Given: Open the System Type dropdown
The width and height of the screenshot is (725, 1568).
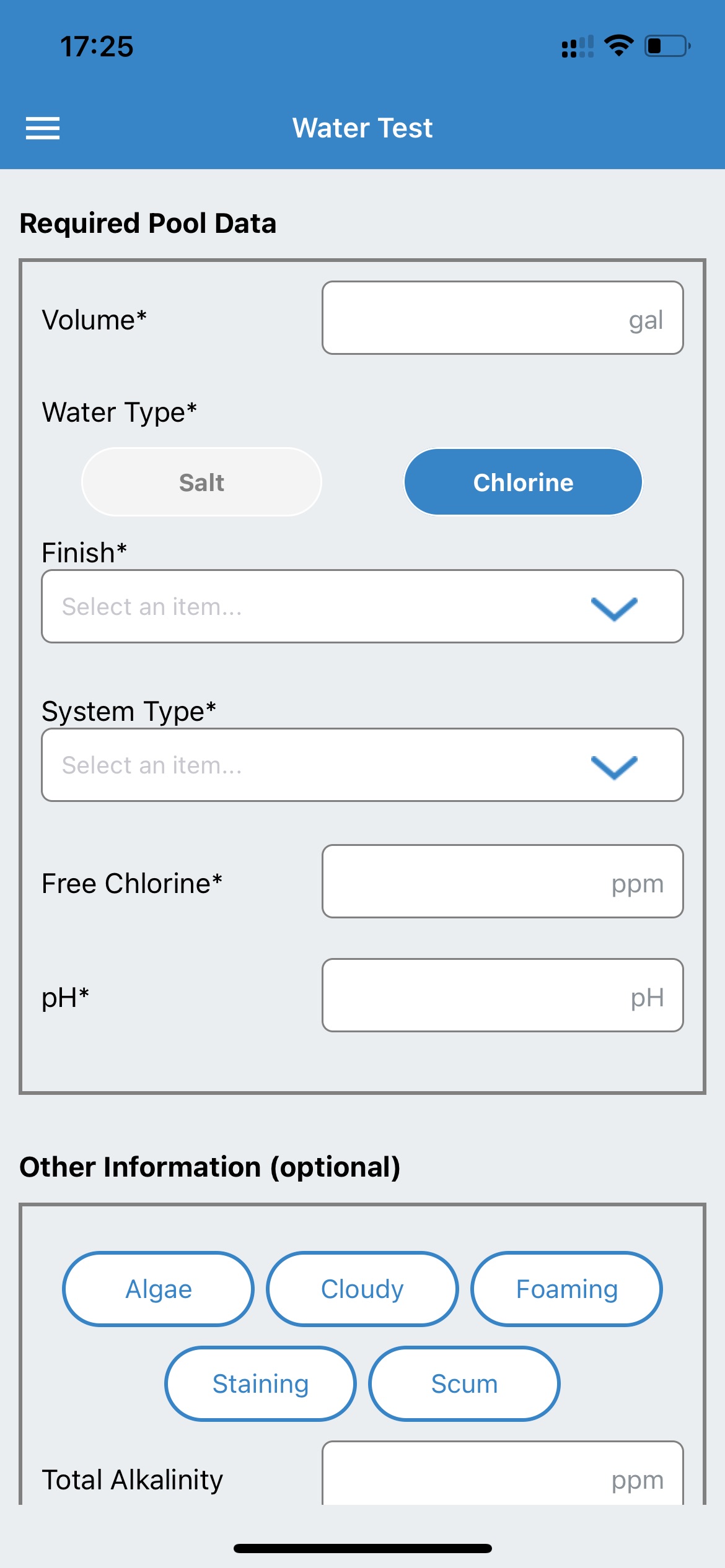Looking at the screenshot, I should (362, 765).
